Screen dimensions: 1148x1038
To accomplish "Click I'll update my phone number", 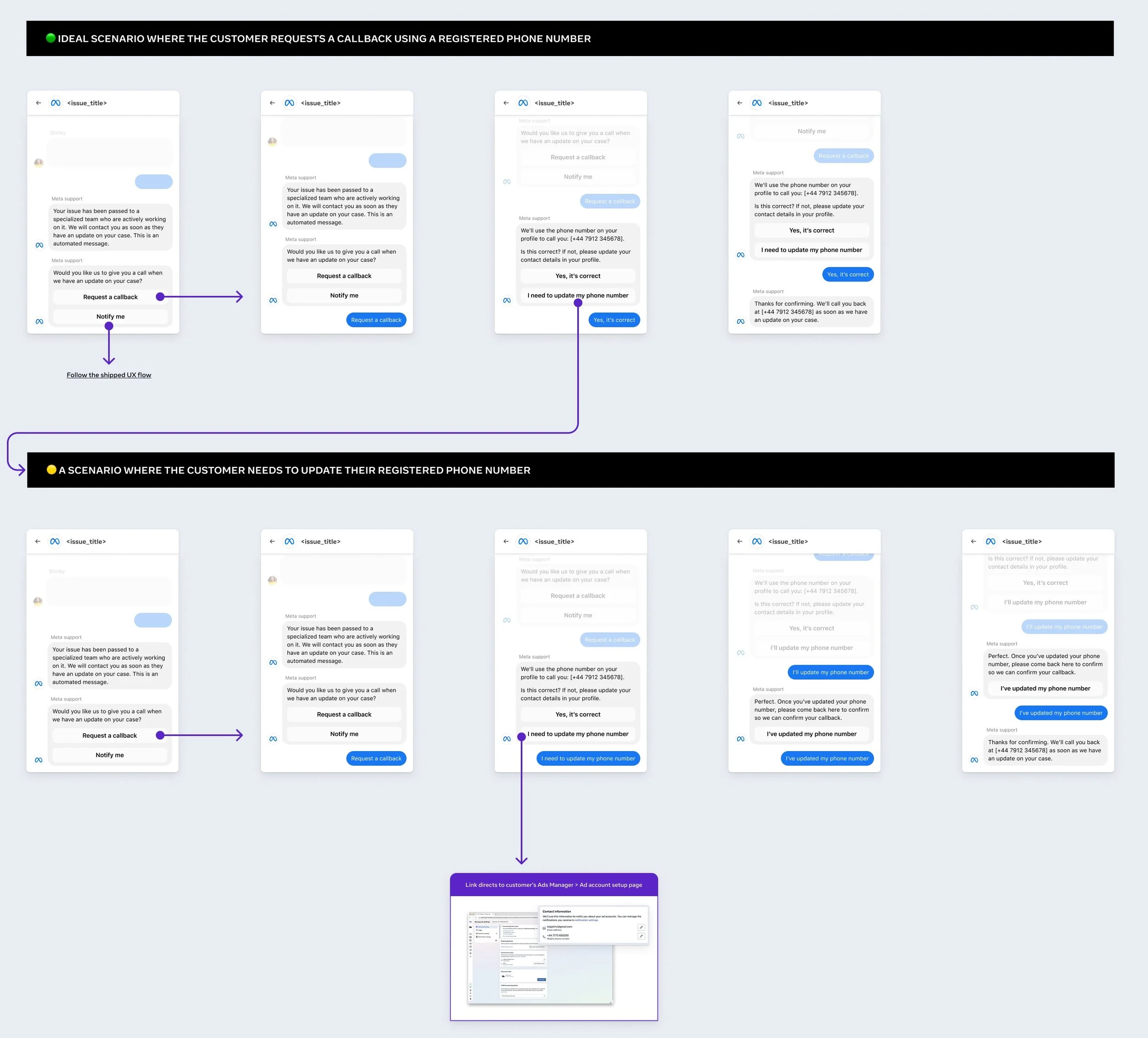I will pyautogui.click(x=811, y=647).
